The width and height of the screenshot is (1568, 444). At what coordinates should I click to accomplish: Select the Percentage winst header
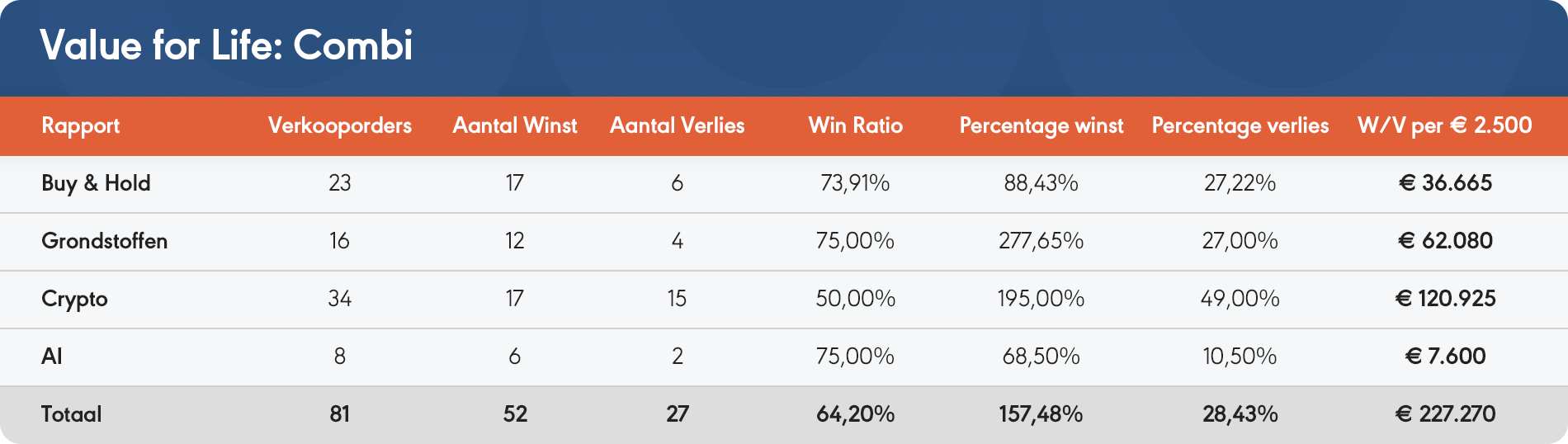pos(1041,126)
